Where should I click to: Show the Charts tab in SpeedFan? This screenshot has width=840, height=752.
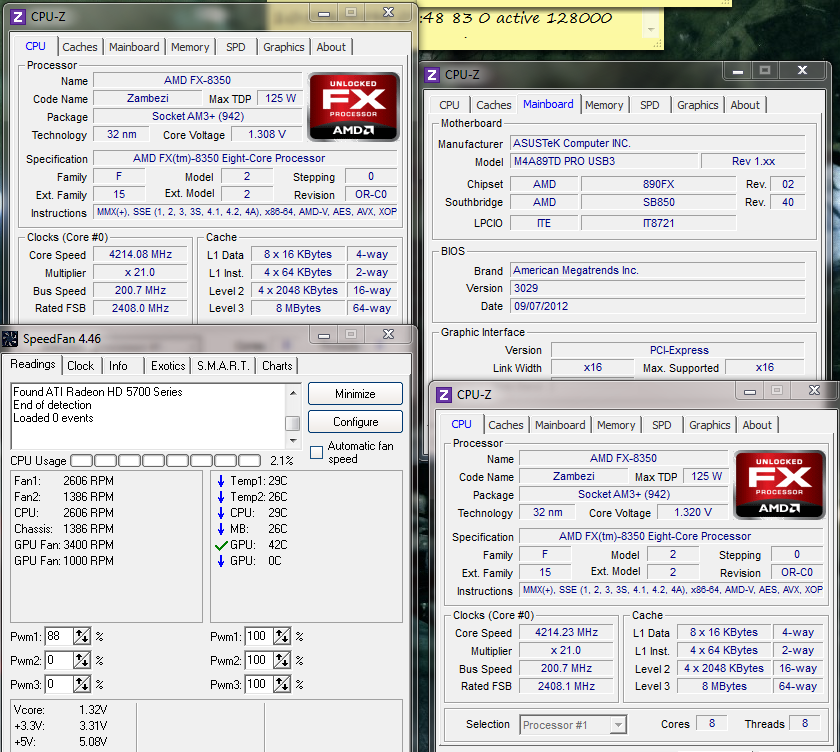[x=277, y=366]
